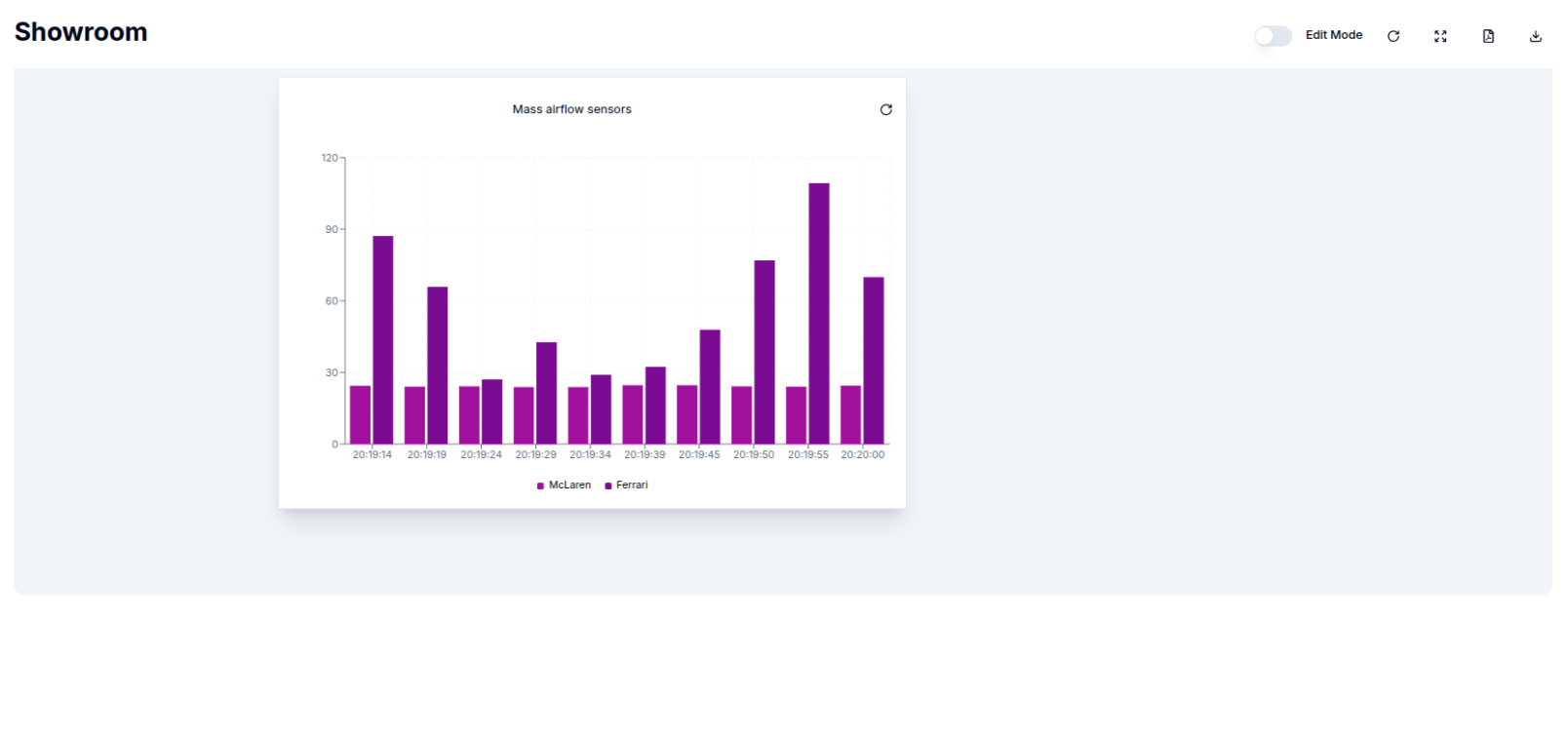This screenshot has width=1568, height=738.
Task: Click the 60 y-axis label
Action: [x=332, y=301]
